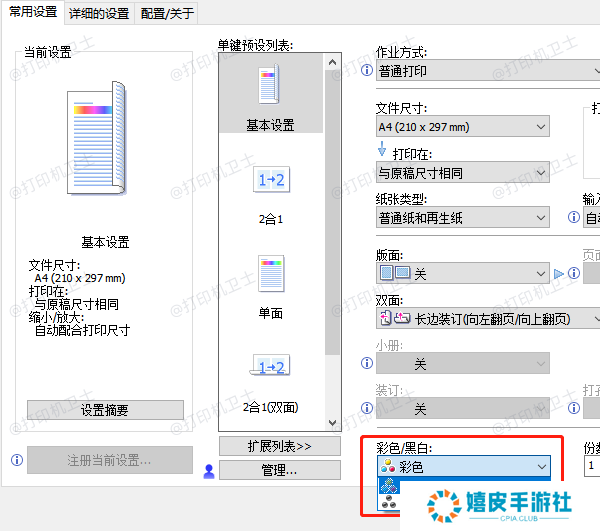The image size is (600, 531).
Task: Open the 双面 长边装订 dropdown
Action: (488, 318)
